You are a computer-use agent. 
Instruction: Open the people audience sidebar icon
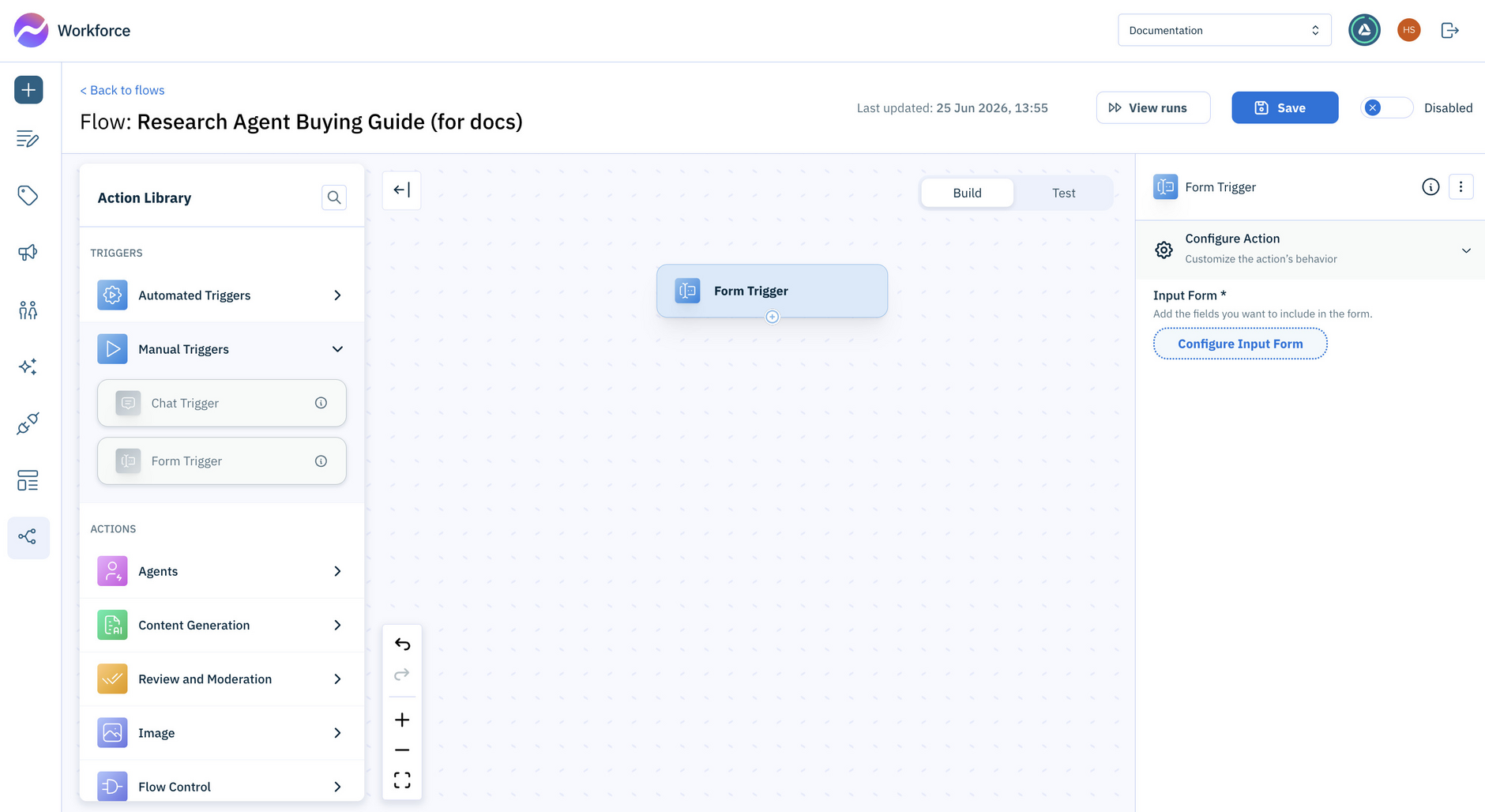coord(28,310)
